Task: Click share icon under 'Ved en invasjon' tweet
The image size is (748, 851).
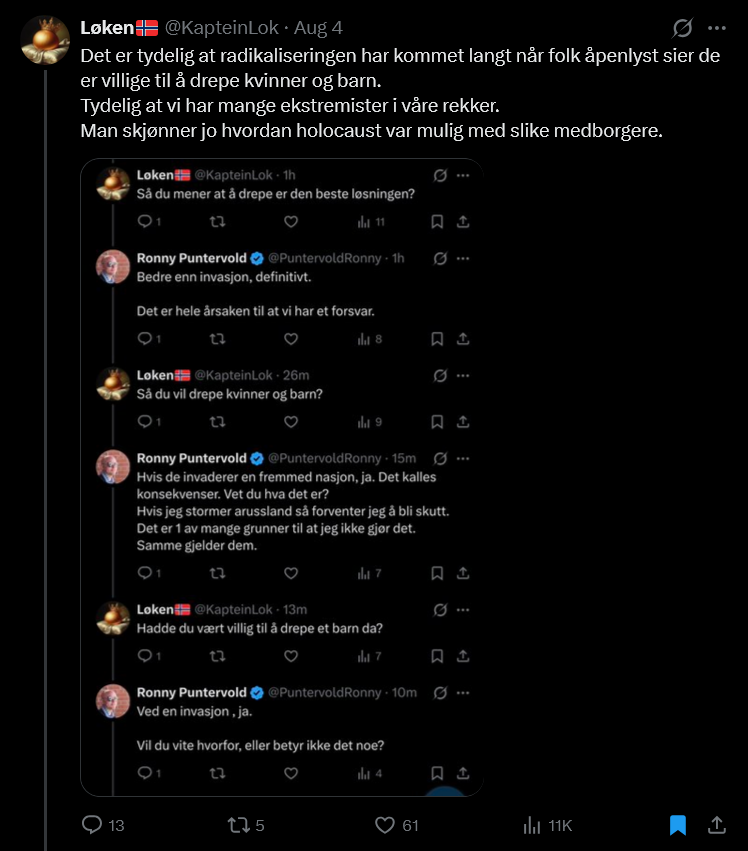Action: [x=463, y=773]
